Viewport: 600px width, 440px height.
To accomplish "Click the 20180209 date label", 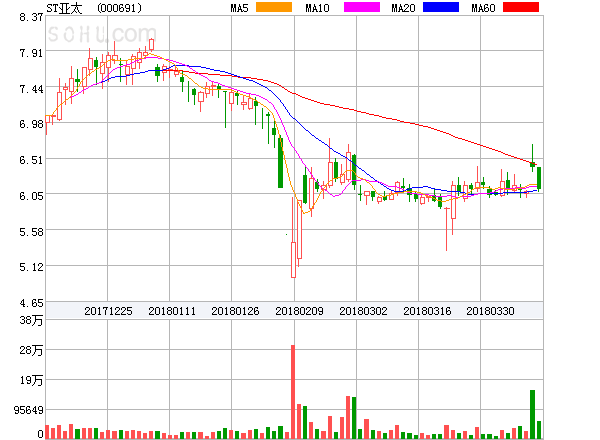I will (299, 311).
